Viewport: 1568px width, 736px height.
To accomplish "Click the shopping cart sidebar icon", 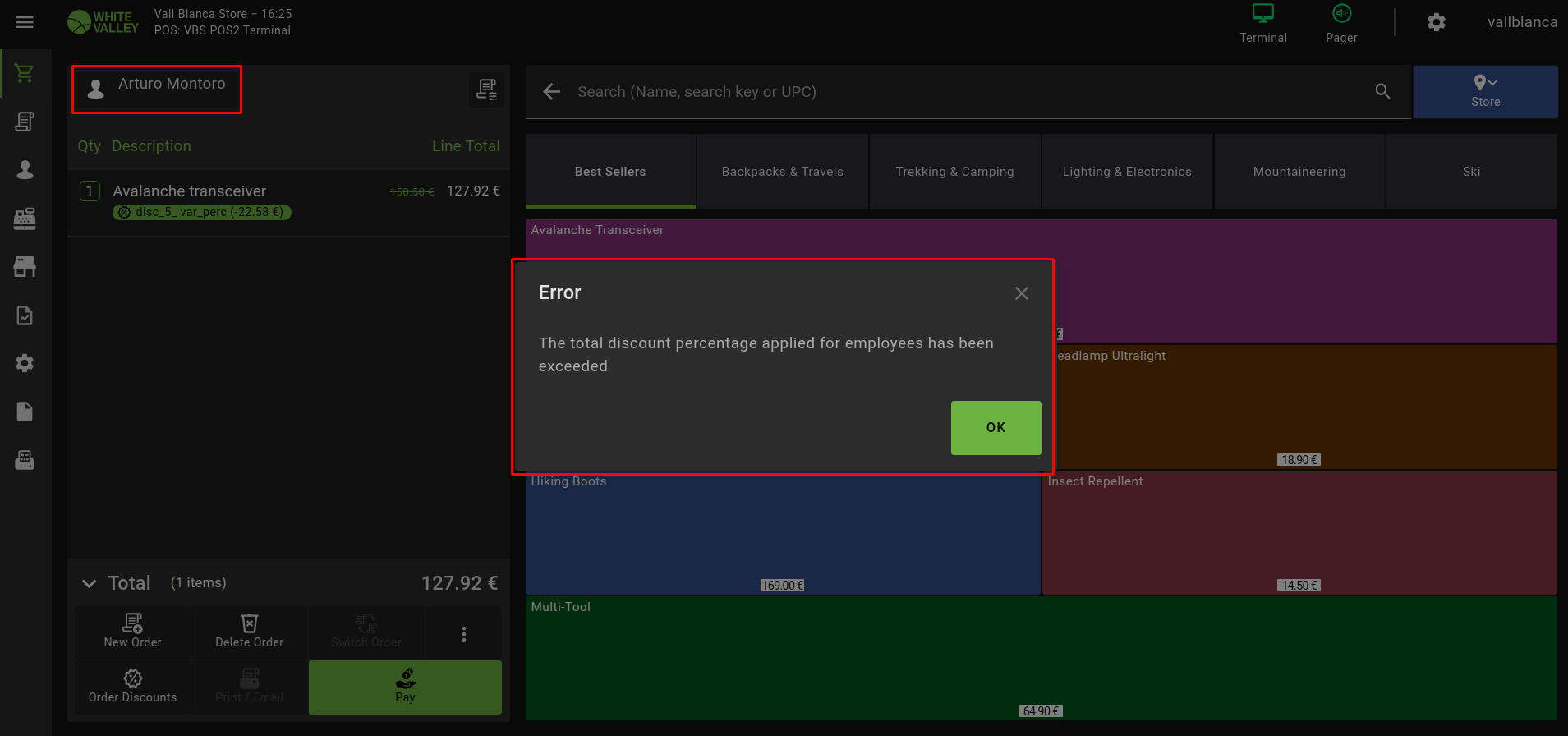I will pos(25,73).
